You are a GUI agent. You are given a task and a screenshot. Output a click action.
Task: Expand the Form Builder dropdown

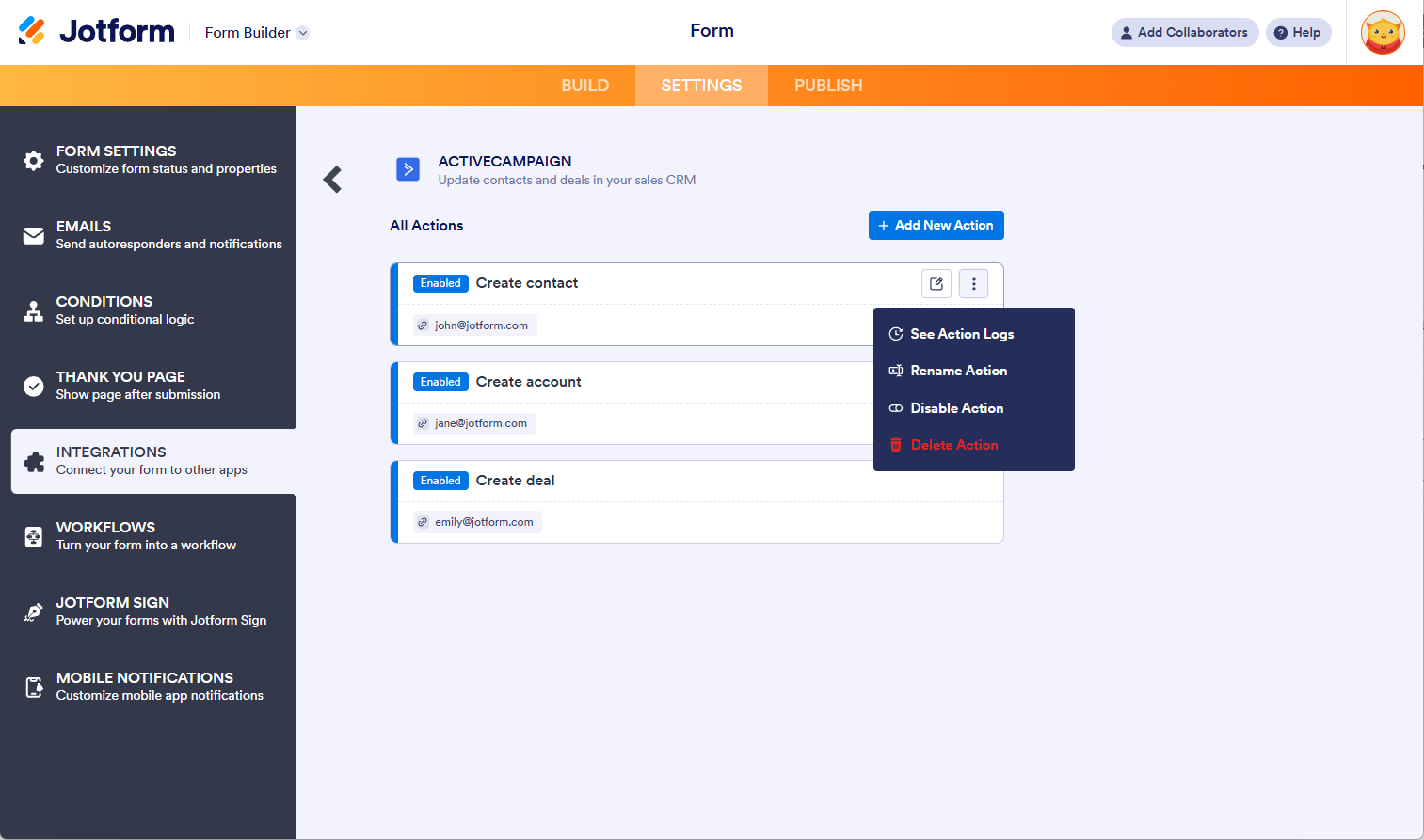(257, 33)
